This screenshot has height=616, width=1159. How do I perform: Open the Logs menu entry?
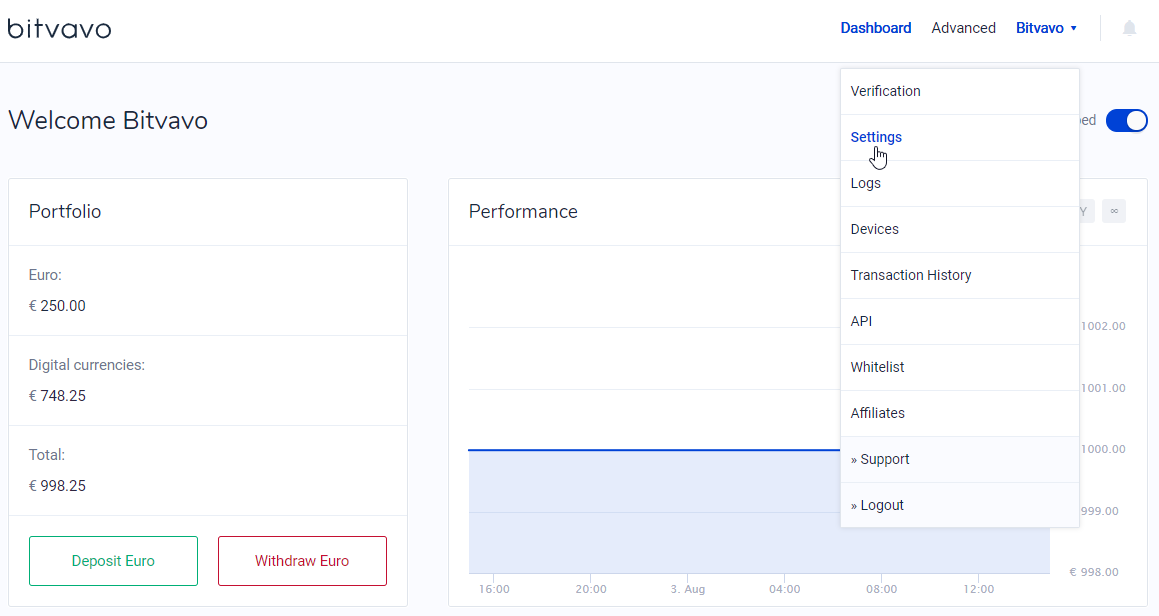tap(866, 183)
